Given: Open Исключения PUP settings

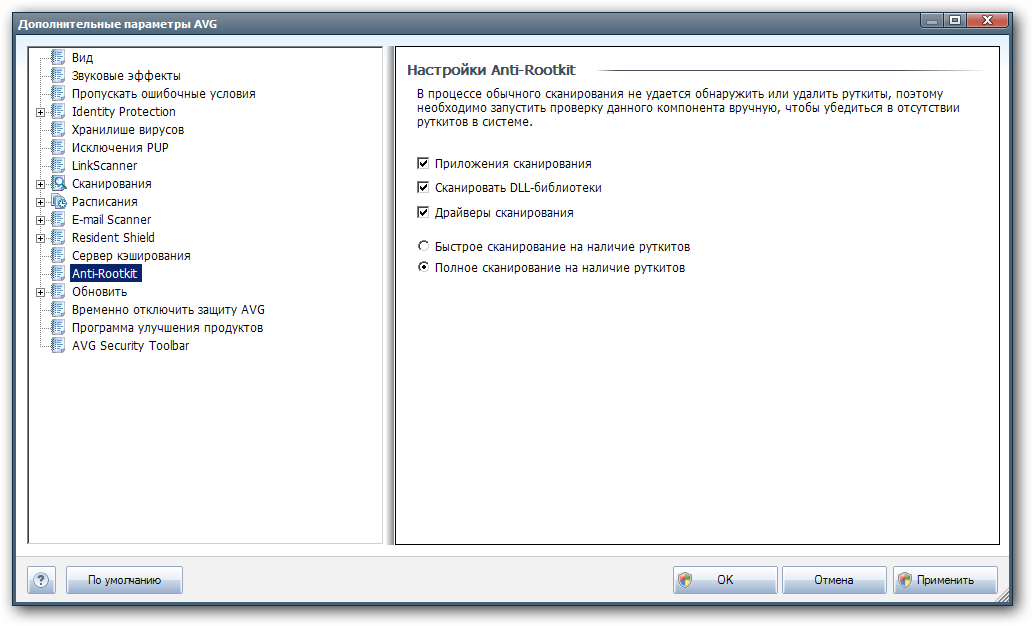Looking at the screenshot, I should (x=120, y=148).
